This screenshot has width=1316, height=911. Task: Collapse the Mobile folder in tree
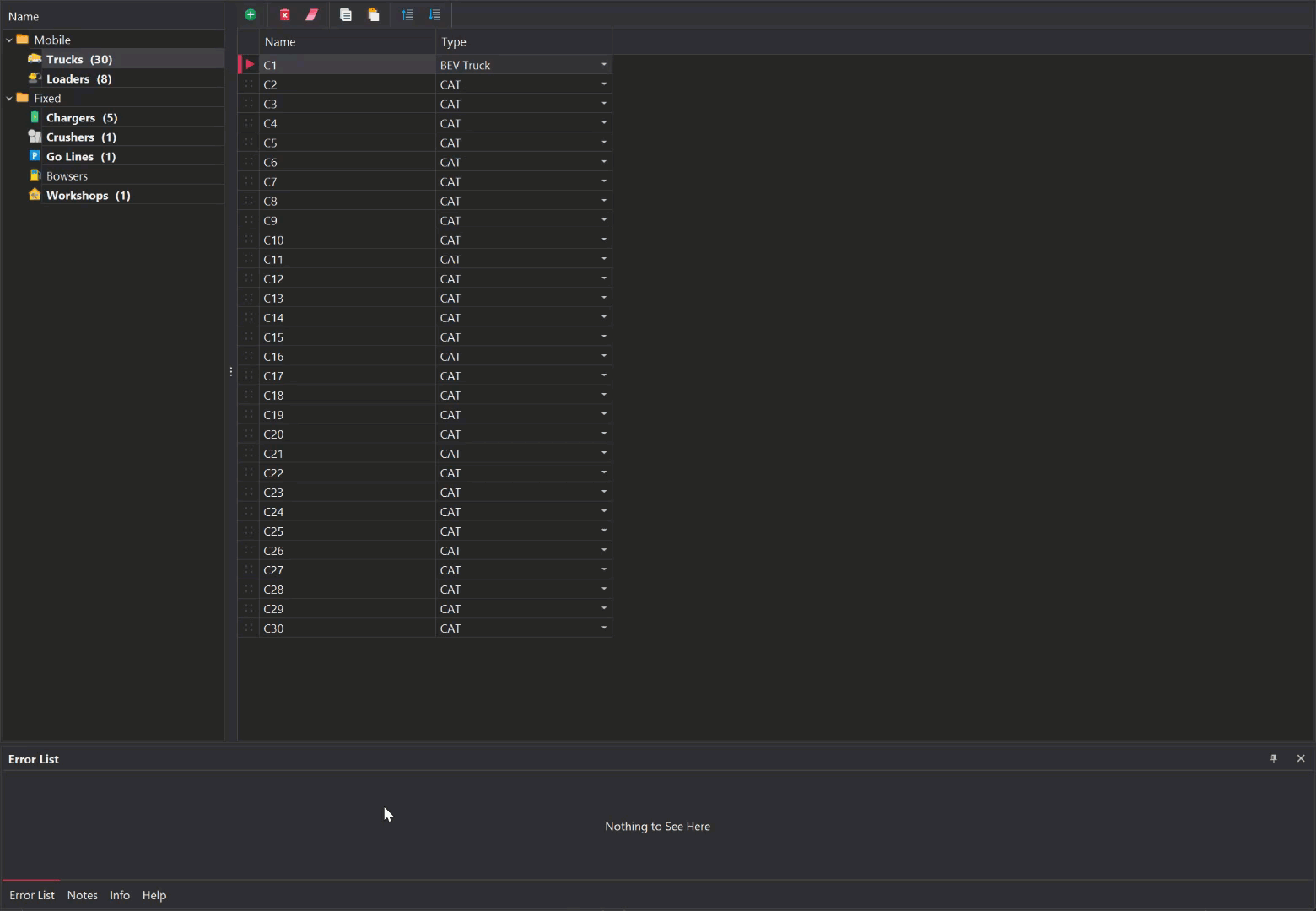pos(9,40)
